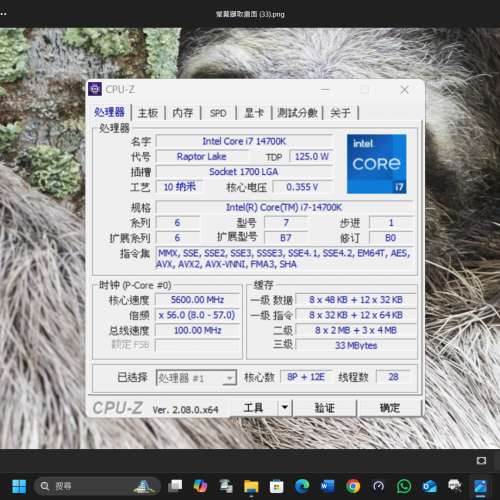Click the L3 cache 33 MBytes value
Screen dimensions: 500x500
pos(356,346)
